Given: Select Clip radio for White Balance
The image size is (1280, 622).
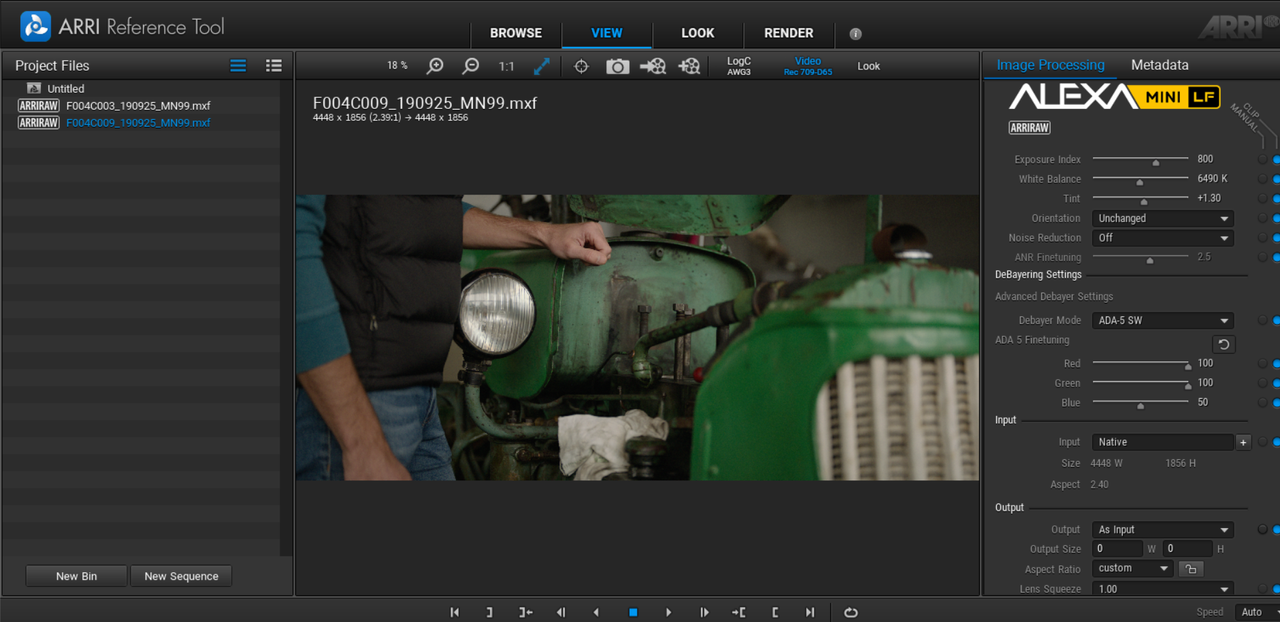Looking at the screenshot, I should pyautogui.click(x=1277, y=179).
